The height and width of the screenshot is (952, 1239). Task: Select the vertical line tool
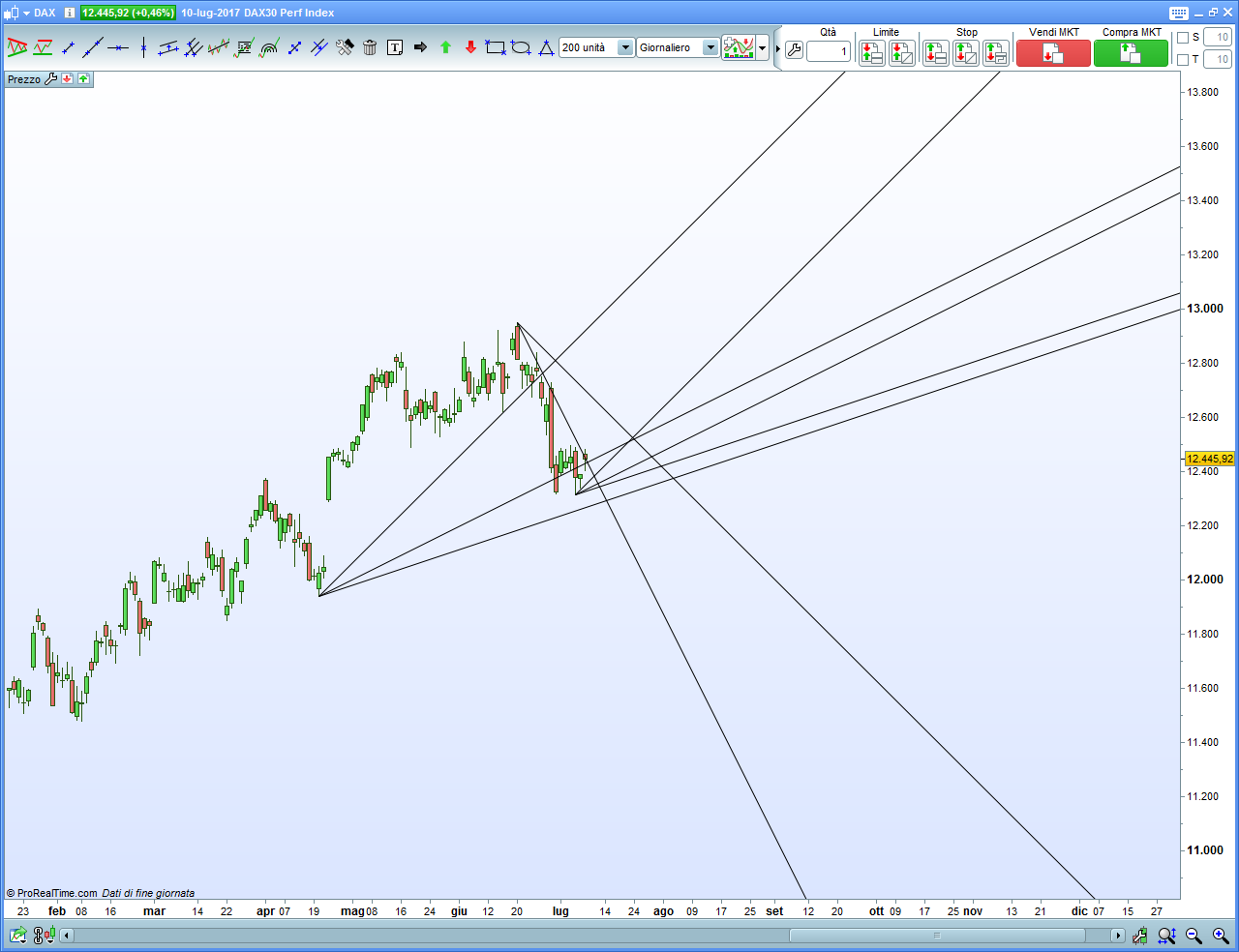[x=143, y=47]
